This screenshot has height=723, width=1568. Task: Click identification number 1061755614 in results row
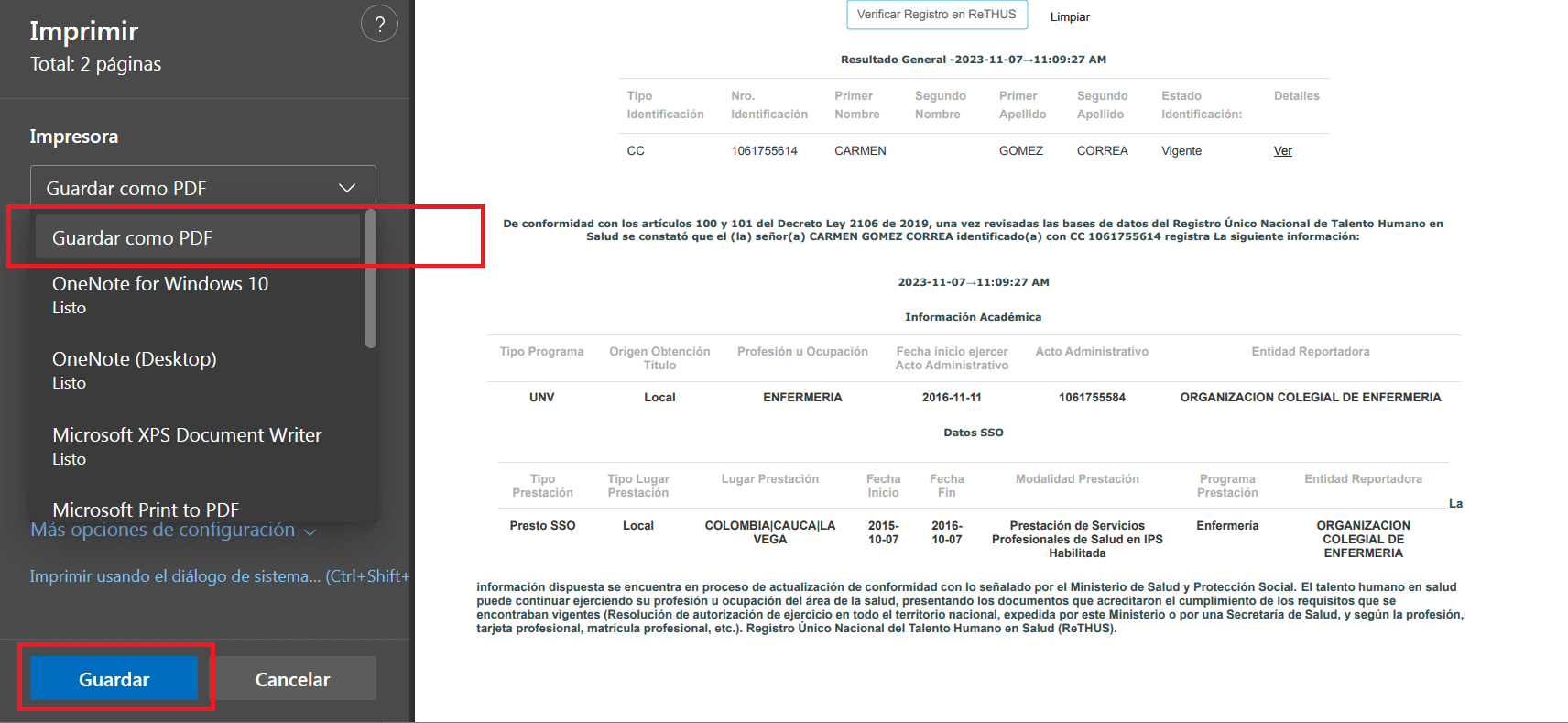tap(764, 151)
